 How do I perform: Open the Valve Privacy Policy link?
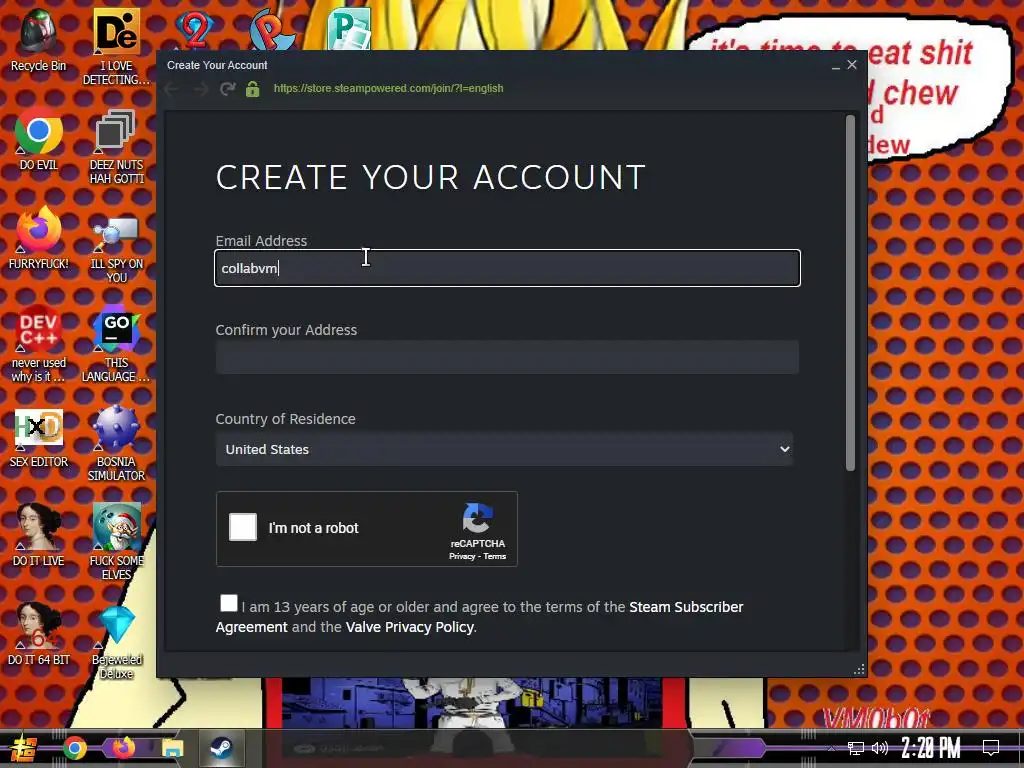click(409, 627)
